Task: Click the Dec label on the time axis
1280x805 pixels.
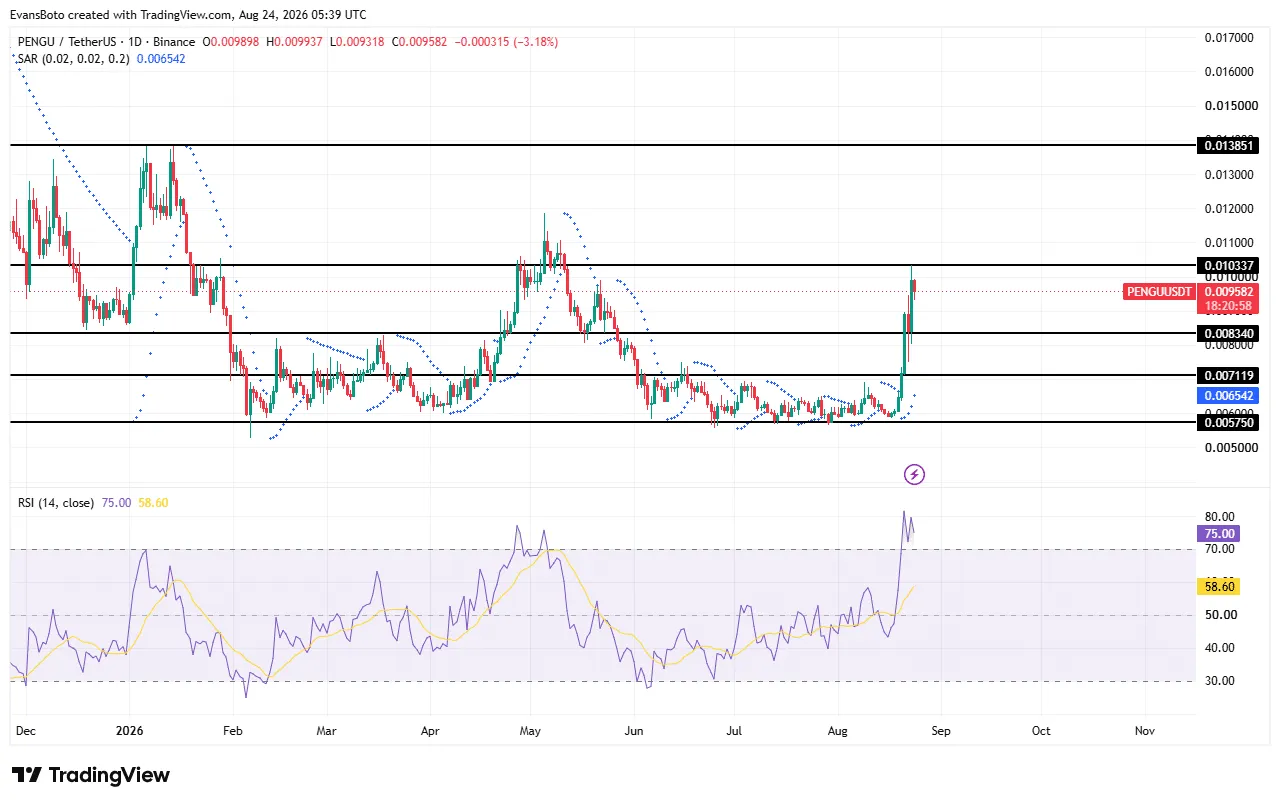Action: pyautogui.click(x=24, y=731)
